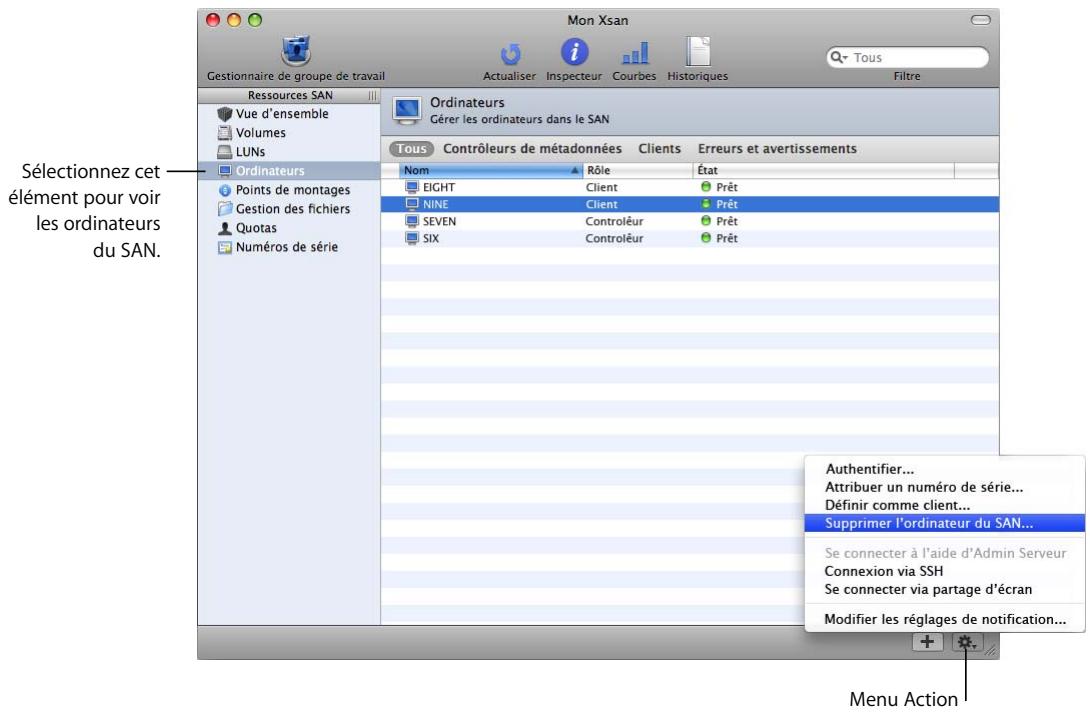Click the computer icon beside NINE
The height and width of the screenshot is (715, 1090).
(412, 204)
